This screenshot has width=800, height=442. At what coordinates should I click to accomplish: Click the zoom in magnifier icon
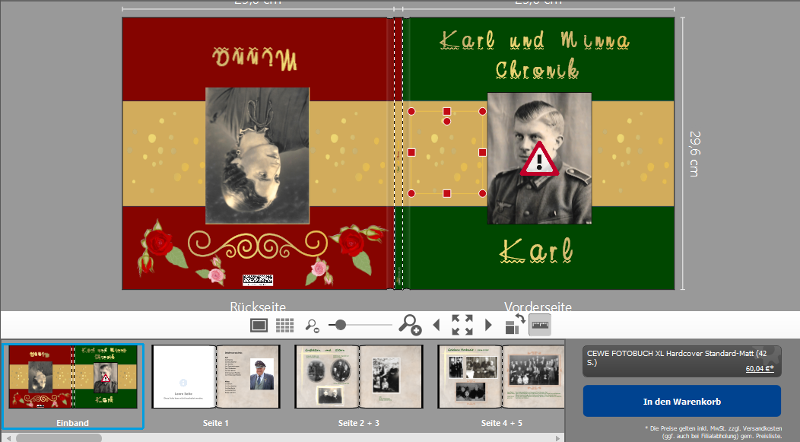coord(410,325)
